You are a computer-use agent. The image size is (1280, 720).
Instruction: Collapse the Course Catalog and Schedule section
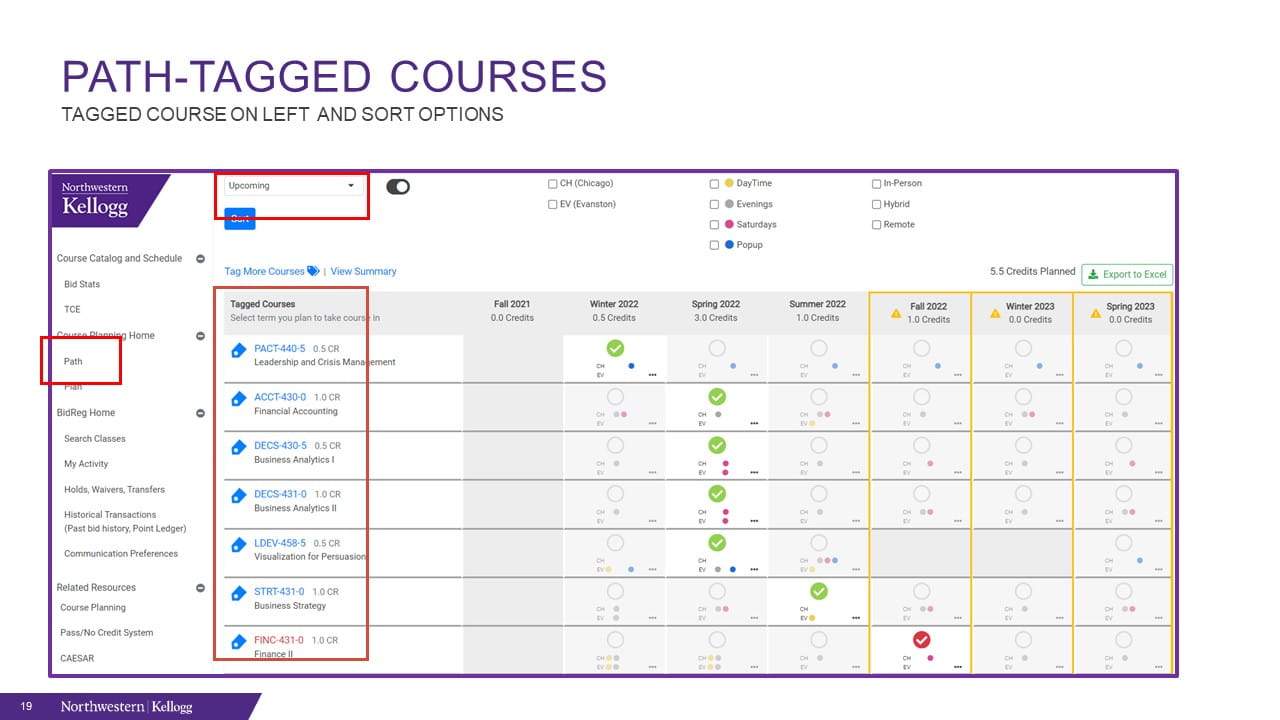pos(200,258)
